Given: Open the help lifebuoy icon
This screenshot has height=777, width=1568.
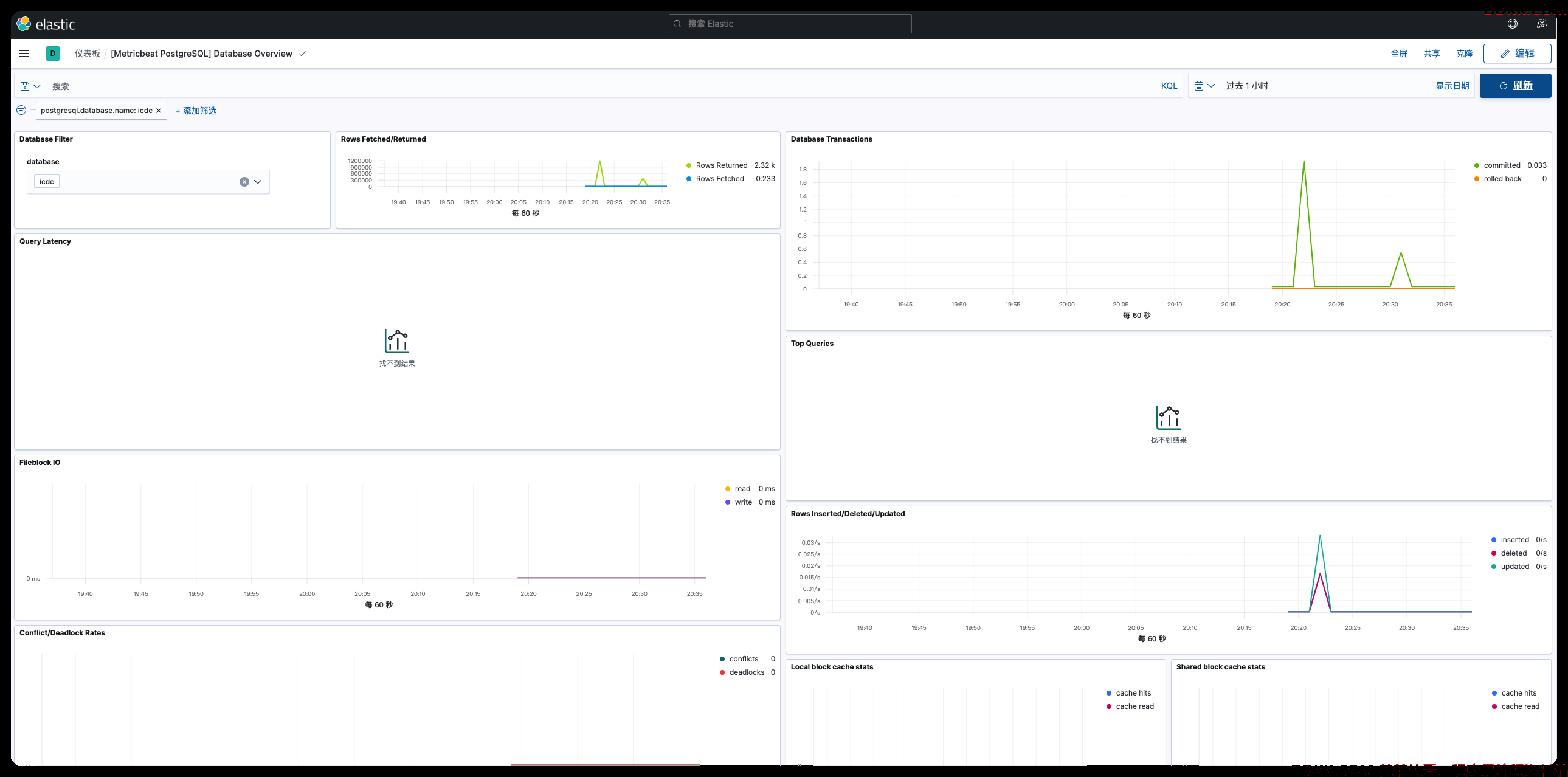Looking at the screenshot, I should pyautogui.click(x=1513, y=24).
